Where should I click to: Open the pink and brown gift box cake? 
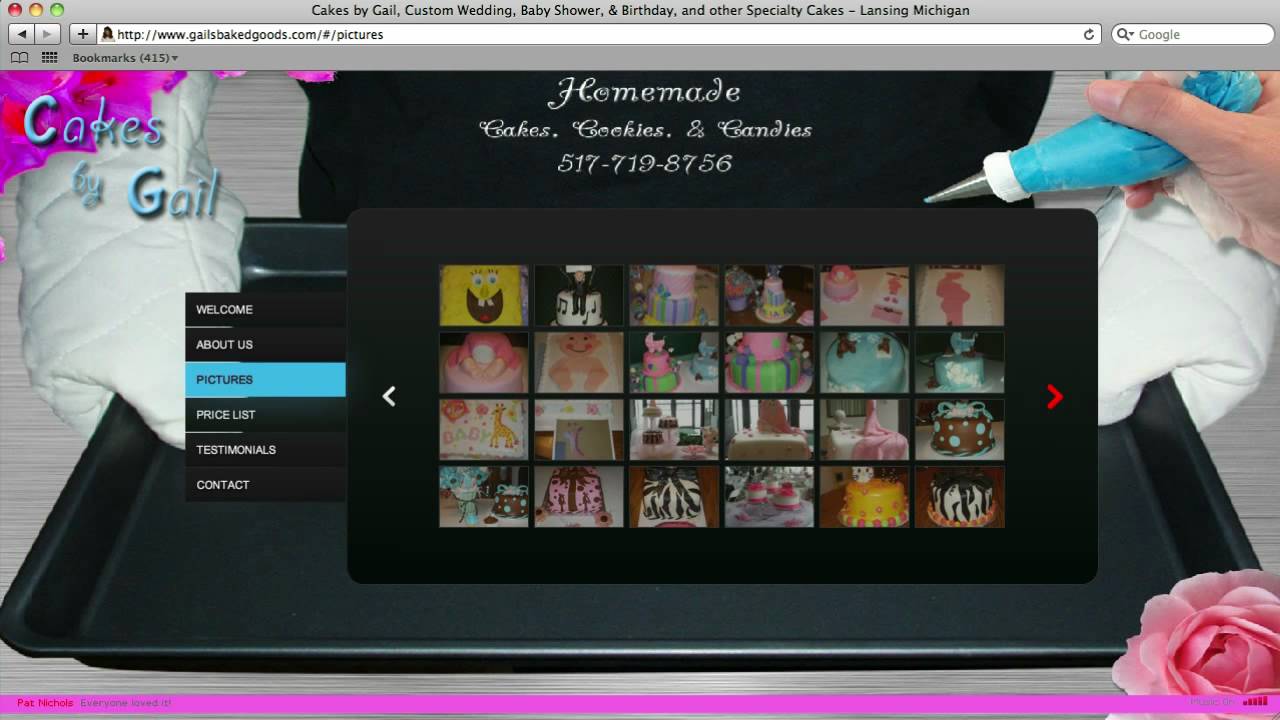pyautogui.click(x=579, y=497)
